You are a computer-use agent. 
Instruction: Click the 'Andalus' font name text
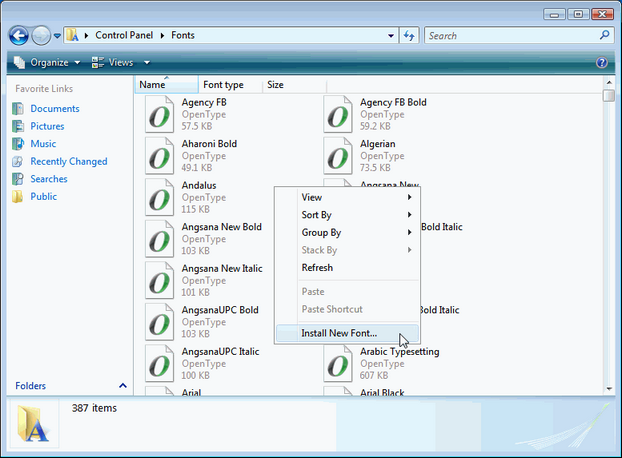[x=199, y=185]
